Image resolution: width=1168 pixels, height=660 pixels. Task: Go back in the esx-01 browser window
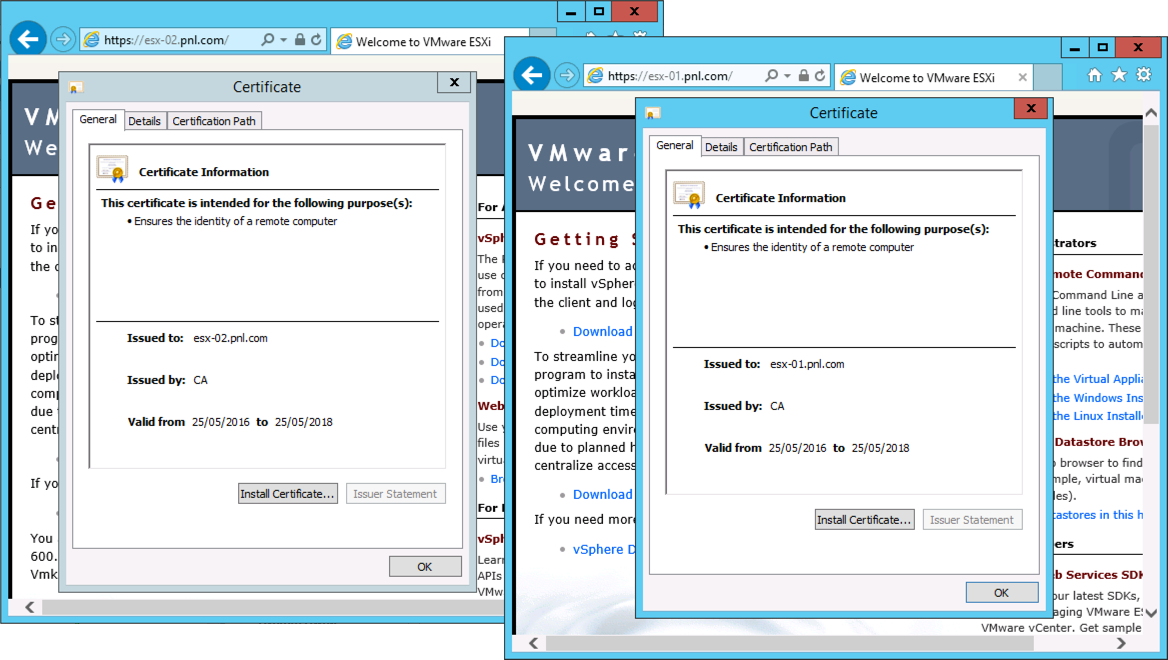click(x=532, y=75)
